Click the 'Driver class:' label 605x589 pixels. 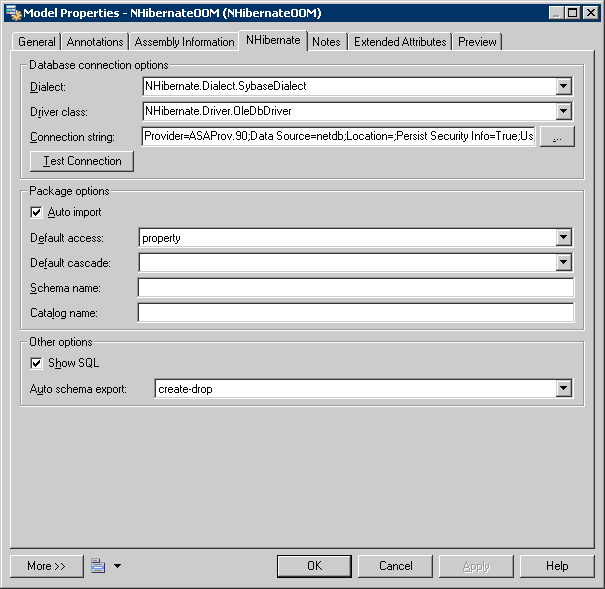(x=59, y=112)
